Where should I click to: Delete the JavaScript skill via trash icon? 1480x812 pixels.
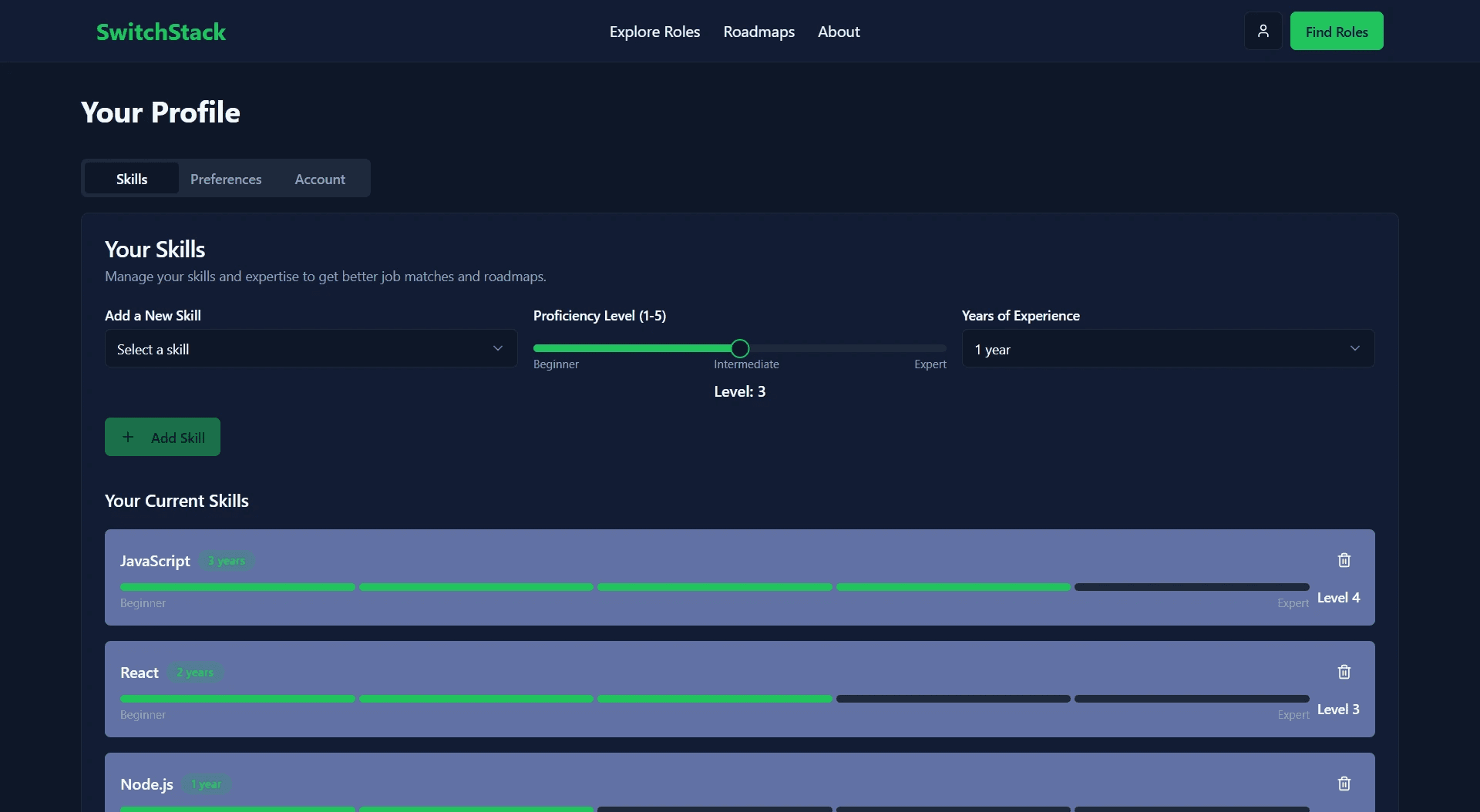click(x=1344, y=560)
